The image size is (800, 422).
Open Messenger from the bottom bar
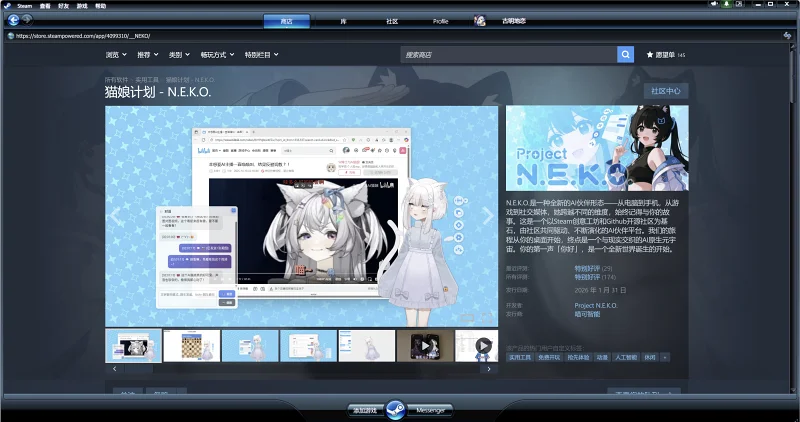[x=431, y=410]
